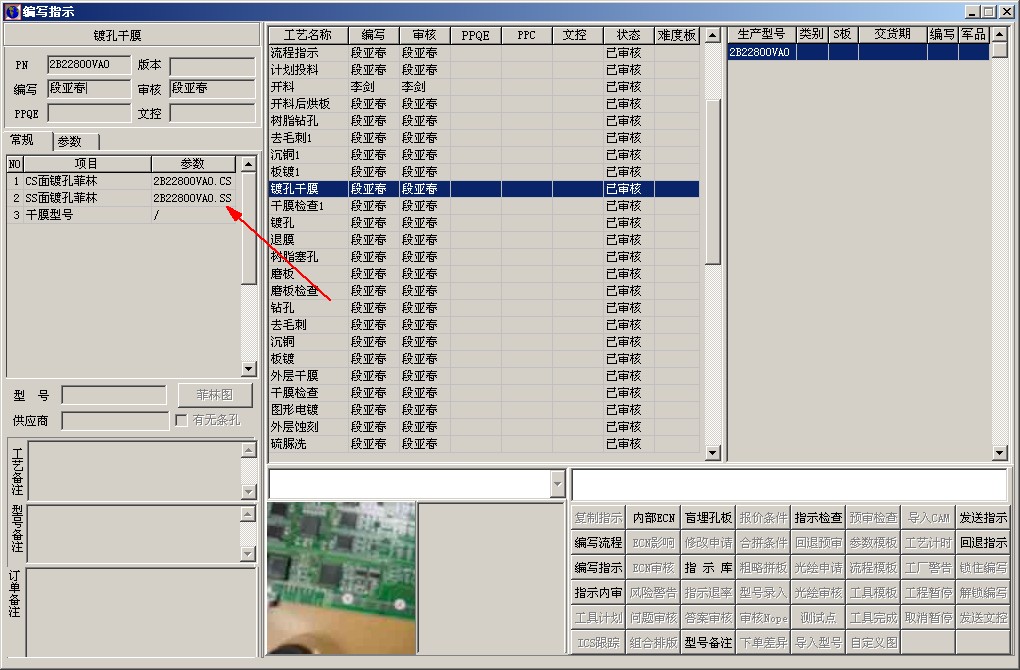Viewport: 1020px width, 670px height.
Task: Select the 计划投料 process row
Action: coord(484,70)
